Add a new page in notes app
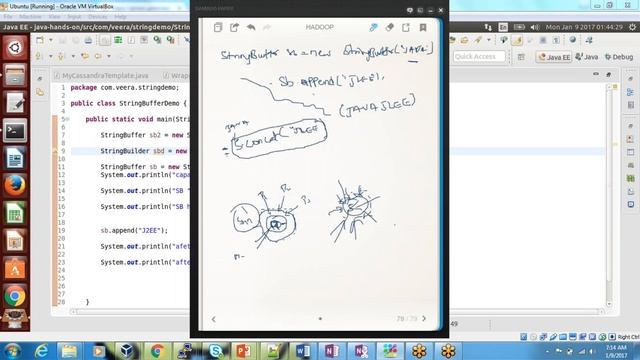Image resolution: width=640 pixels, height=360 pixels. [406, 27]
